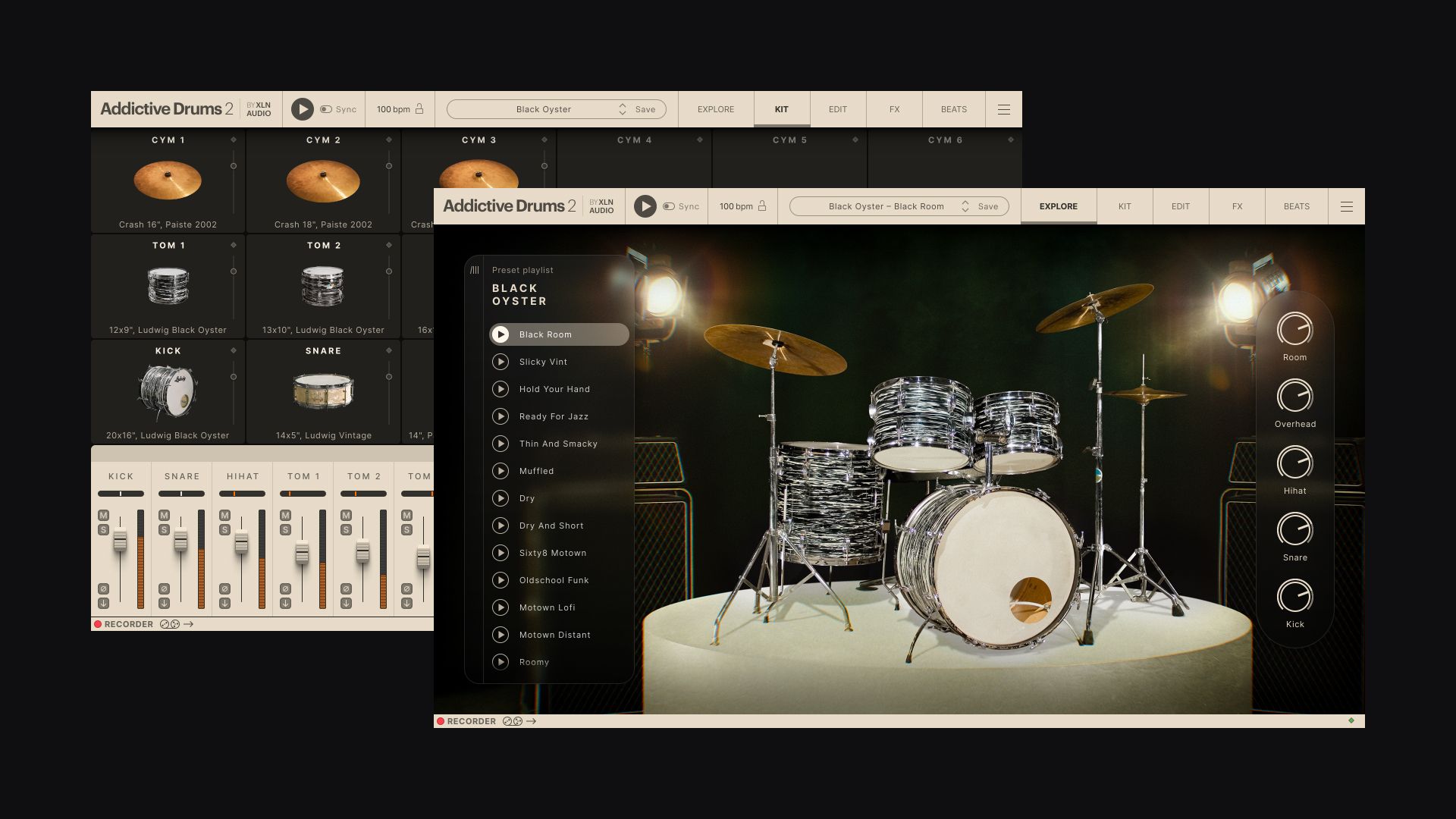Invert phase on the Kick mixer channel

103,589
